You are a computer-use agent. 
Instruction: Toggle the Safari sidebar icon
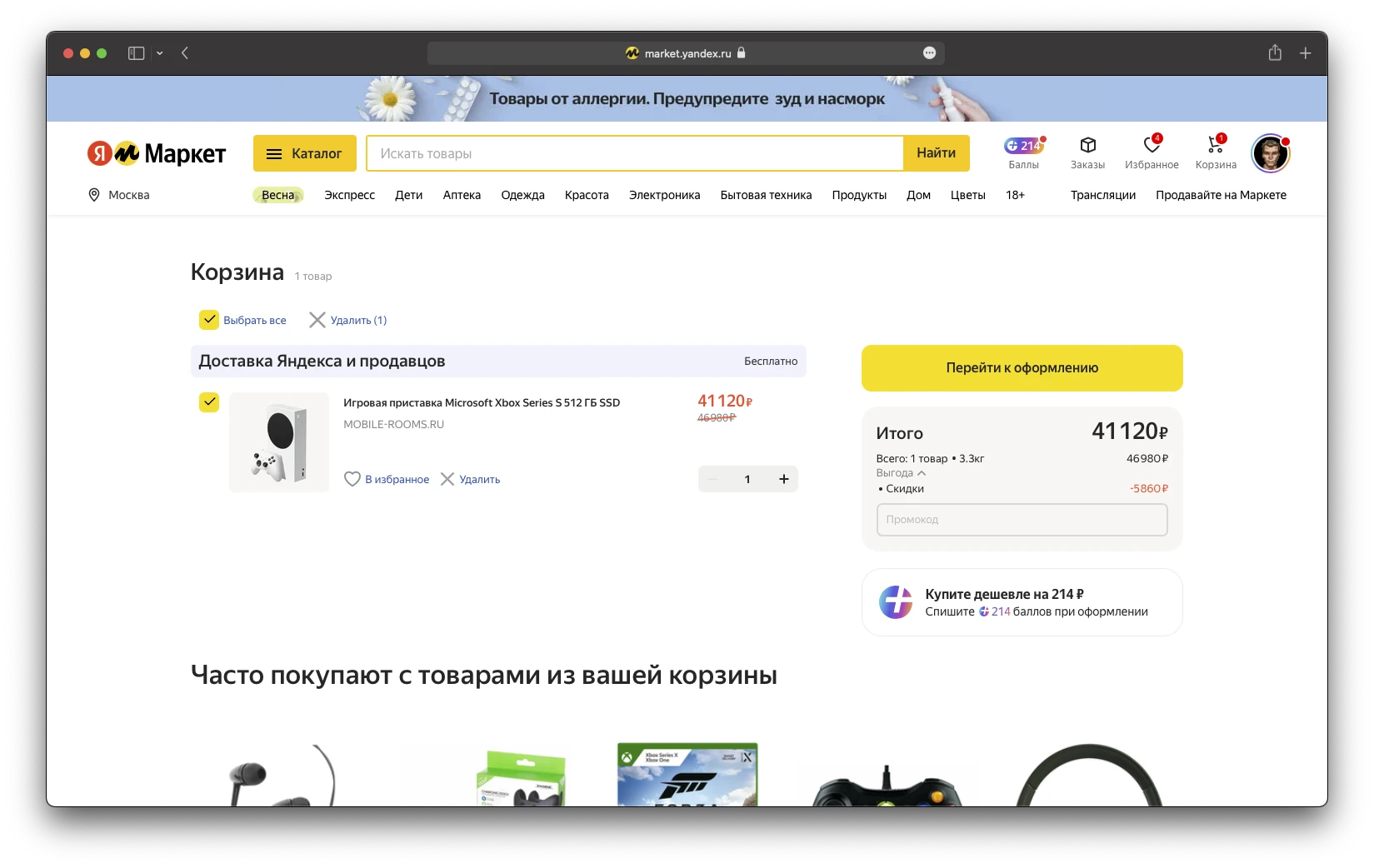click(136, 53)
